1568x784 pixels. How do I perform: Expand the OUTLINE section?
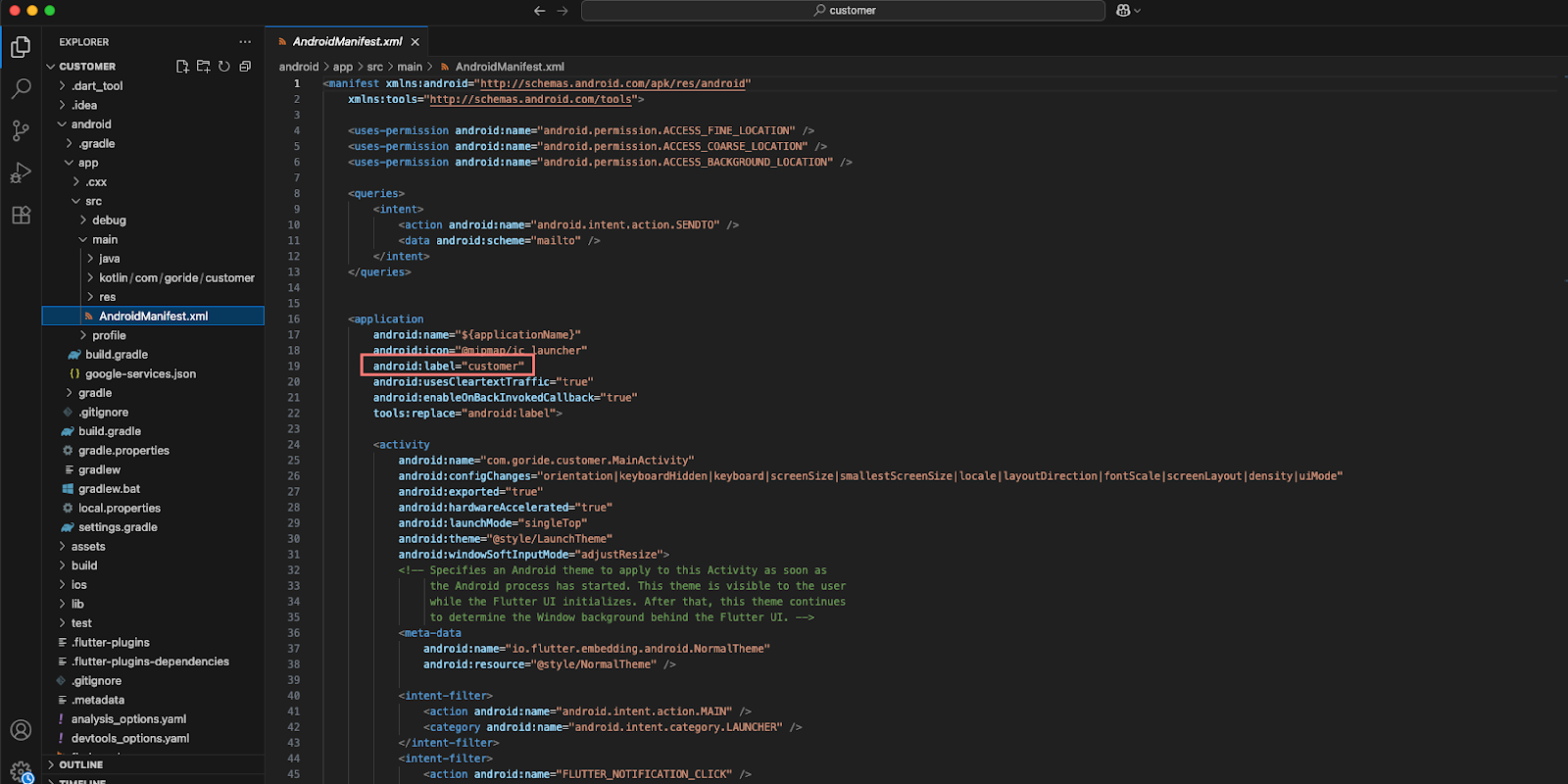click(x=80, y=764)
